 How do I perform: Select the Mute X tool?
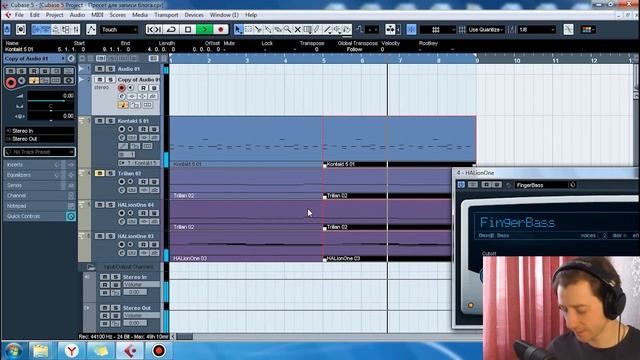coord(298,29)
